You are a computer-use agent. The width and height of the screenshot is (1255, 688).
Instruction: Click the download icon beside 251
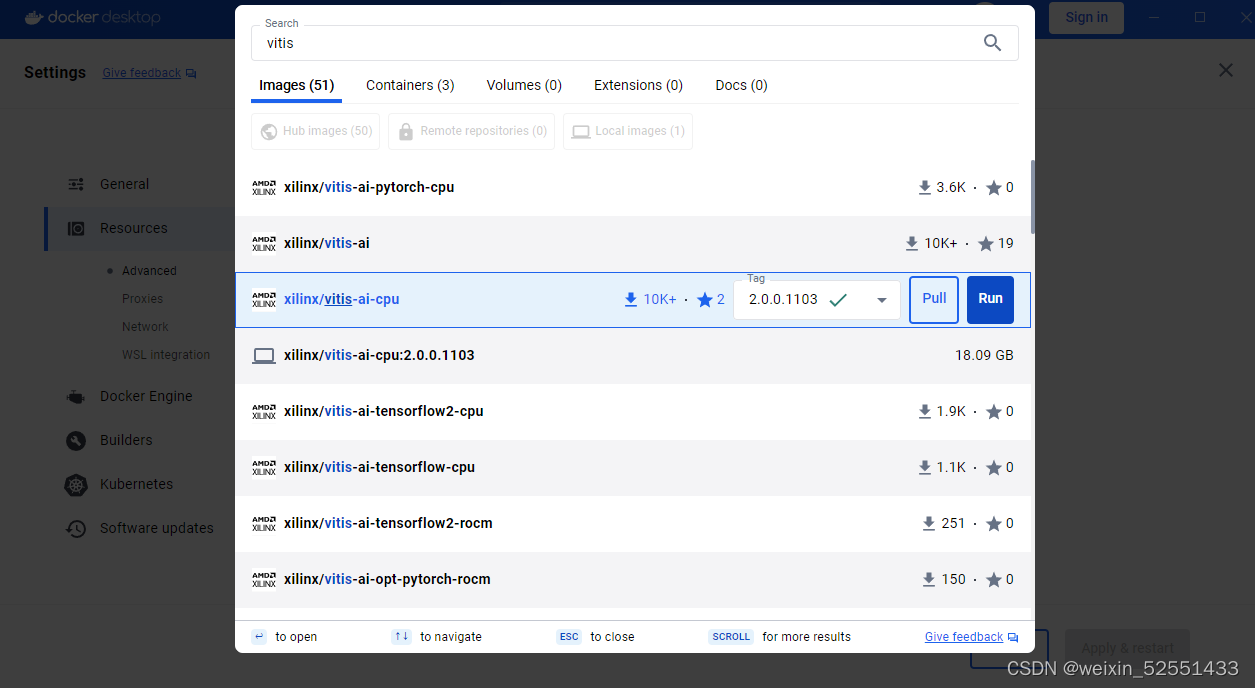pyautogui.click(x=929, y=523)
